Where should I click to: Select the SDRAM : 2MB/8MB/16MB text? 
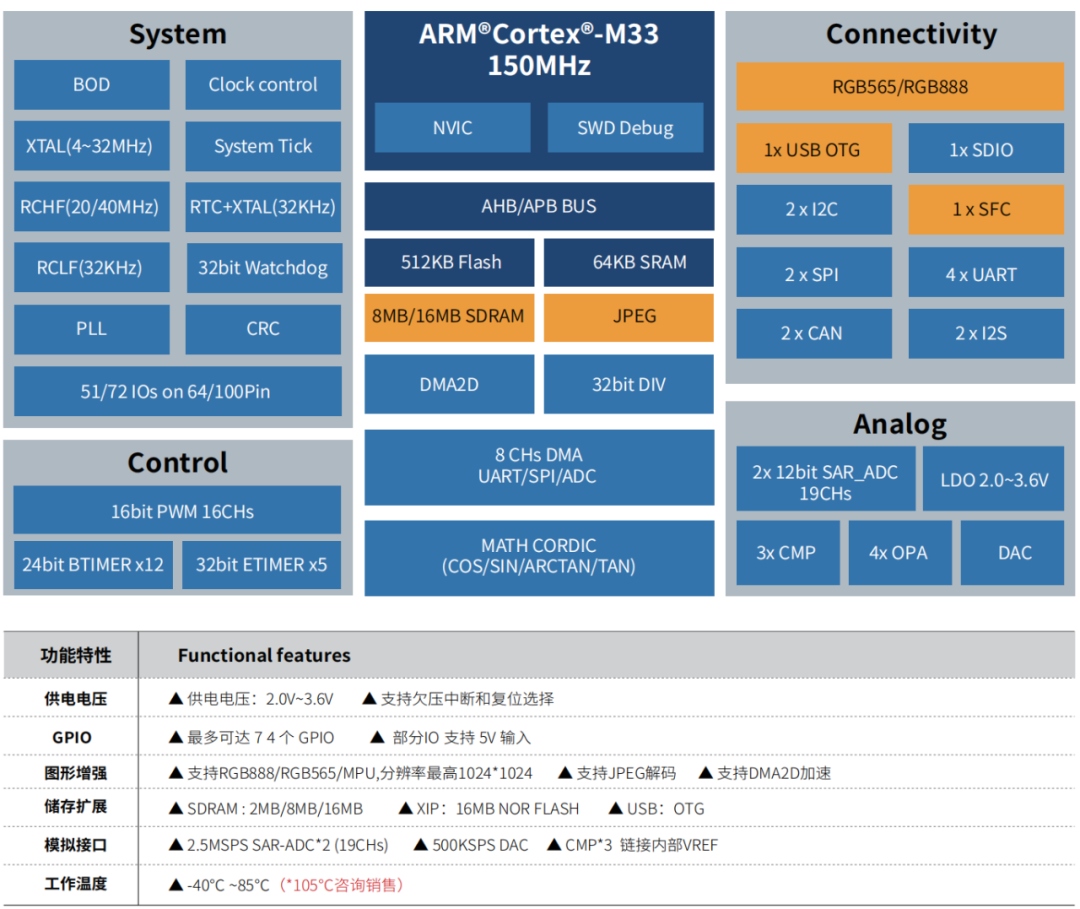[275, 808]
